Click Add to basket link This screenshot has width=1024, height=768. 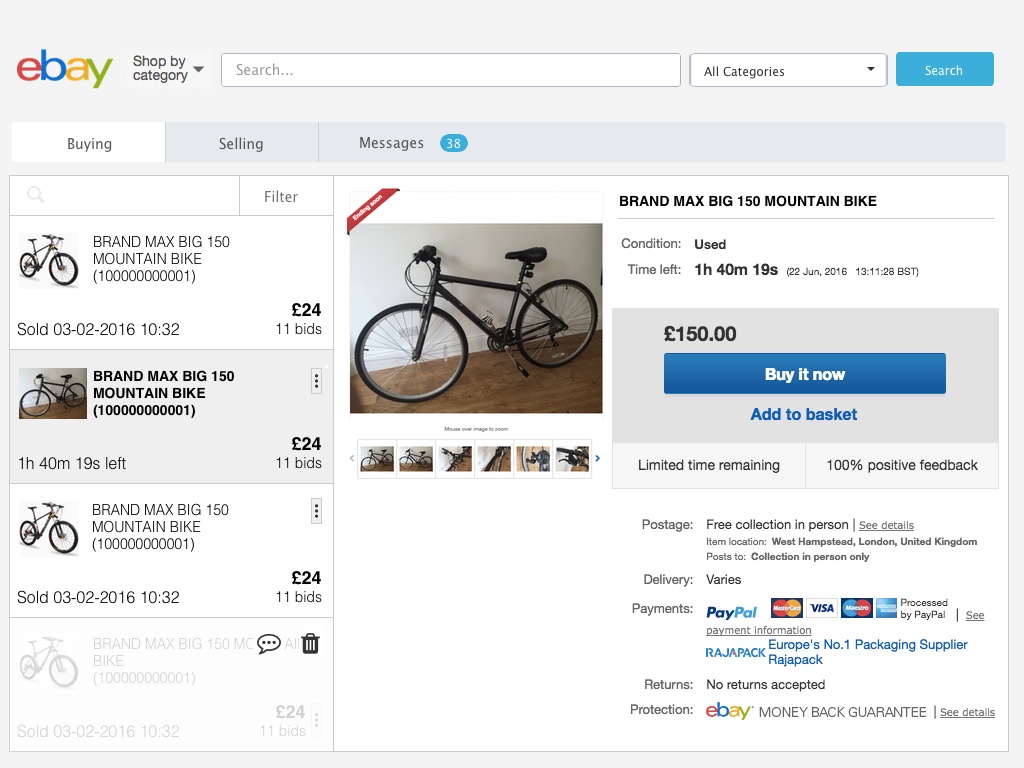(x=804, y=414)
